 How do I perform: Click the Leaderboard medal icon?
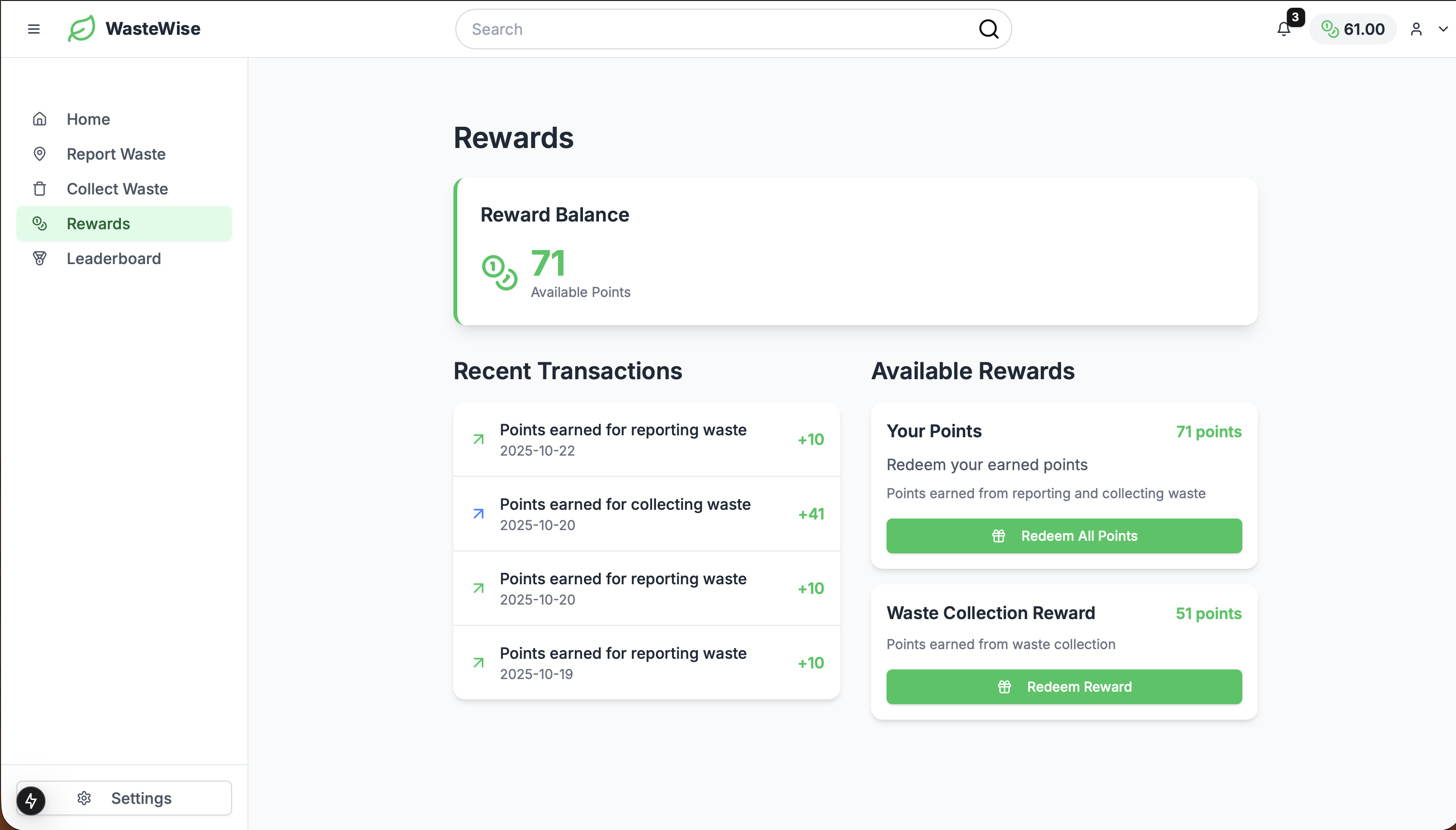39,258
